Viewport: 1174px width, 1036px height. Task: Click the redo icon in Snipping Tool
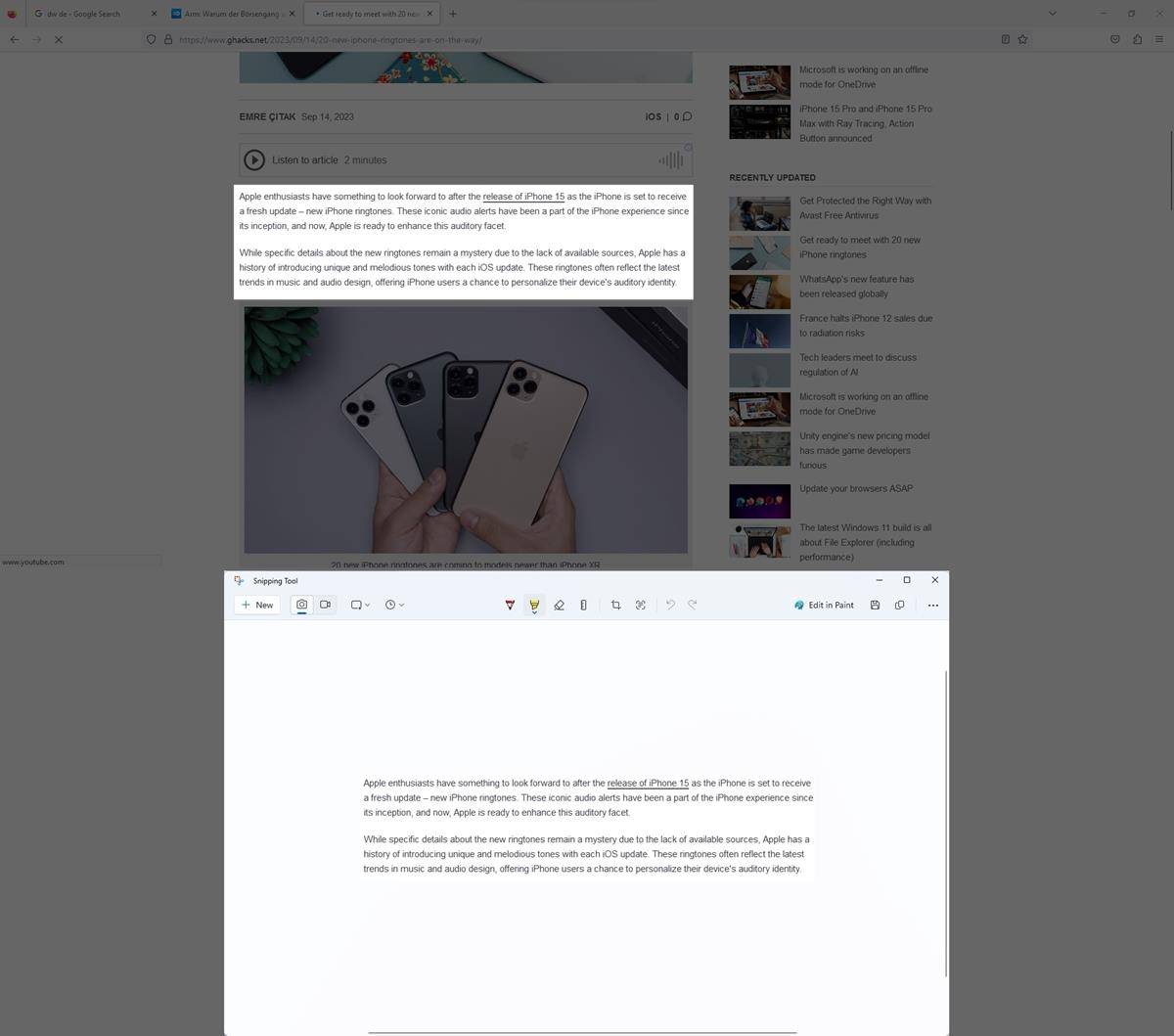pyautogui.click(x=694, y=605)
